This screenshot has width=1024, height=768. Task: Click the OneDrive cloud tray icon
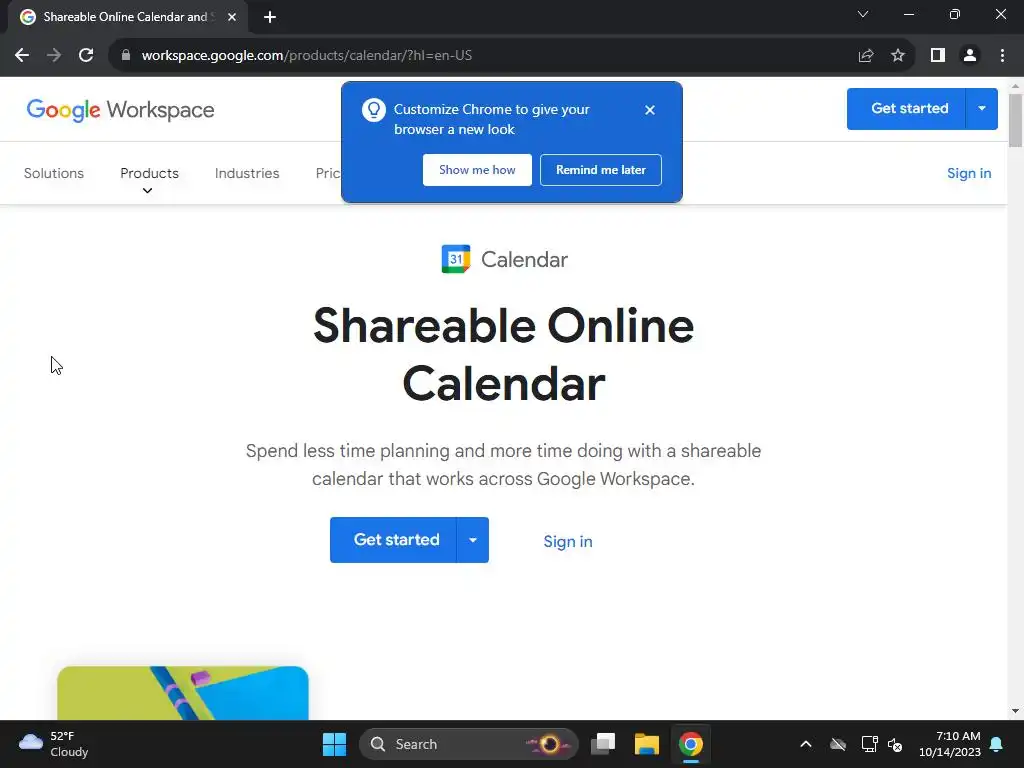838,744
